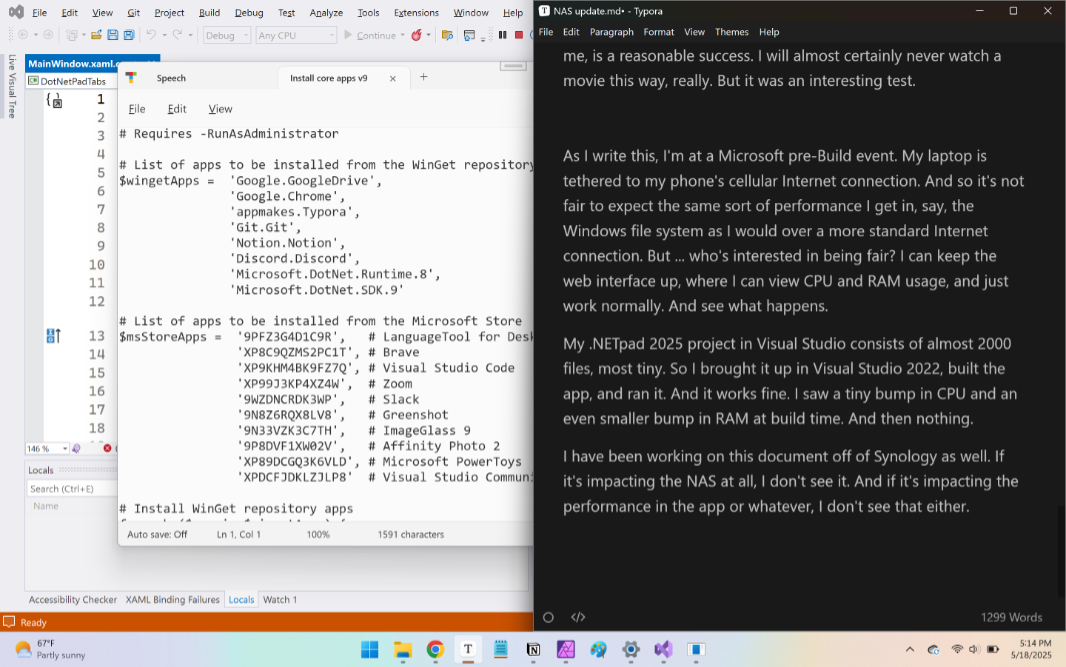Toggle Typora sidebar with the circle icon
1066x667 pixels.
[x=548, y=617]
